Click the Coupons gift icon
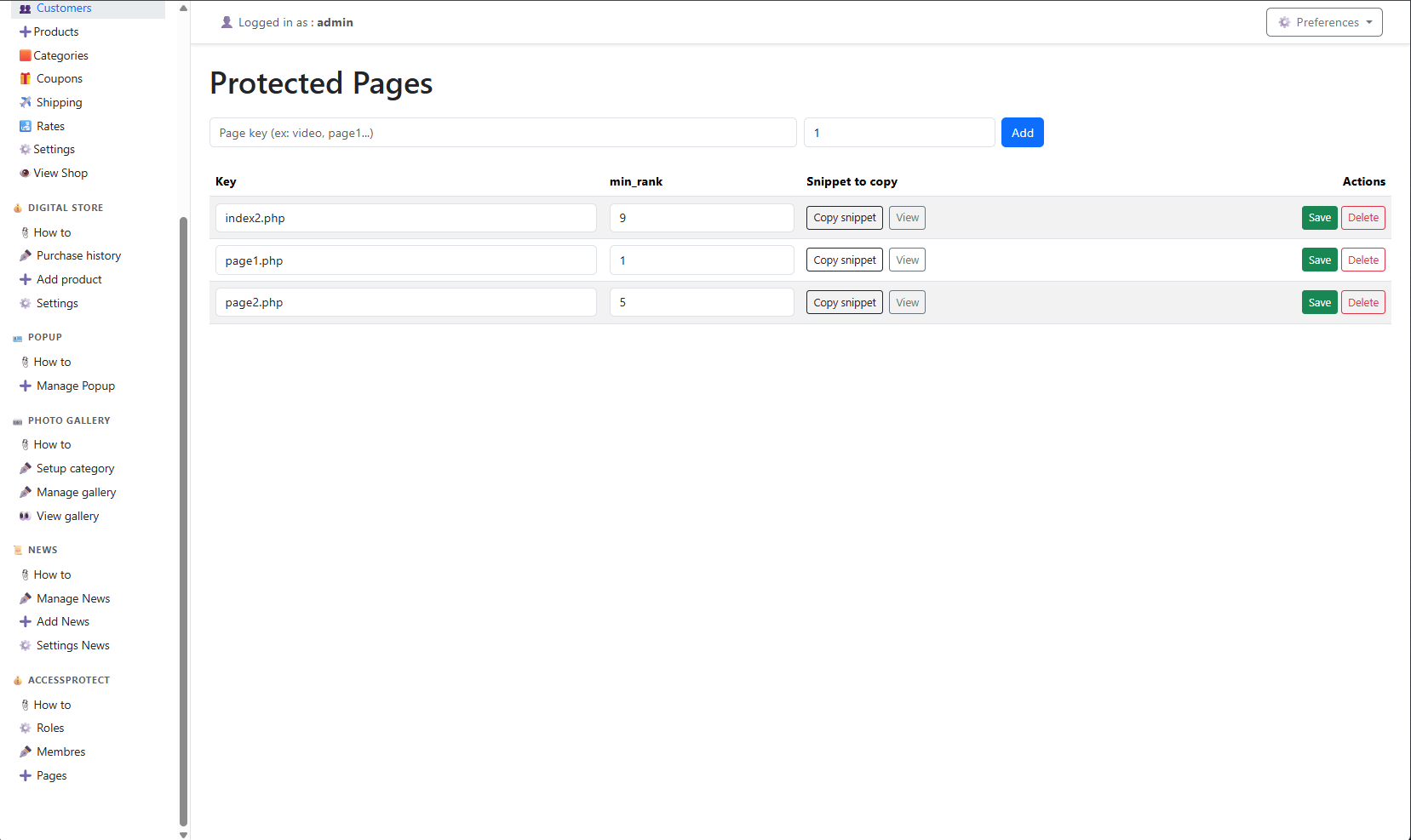This screenshot has width=1411, height=840. 26,78
